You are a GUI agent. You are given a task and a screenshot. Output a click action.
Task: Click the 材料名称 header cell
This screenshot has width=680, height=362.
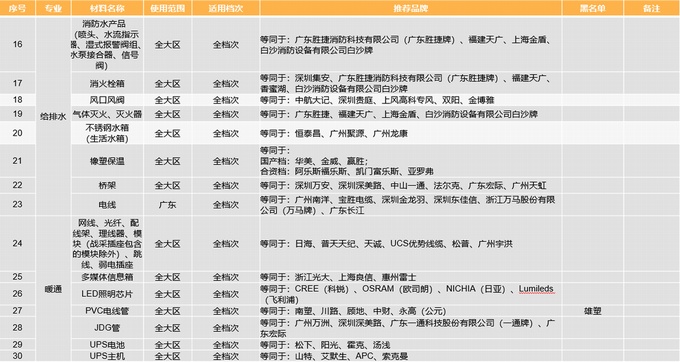107,8
